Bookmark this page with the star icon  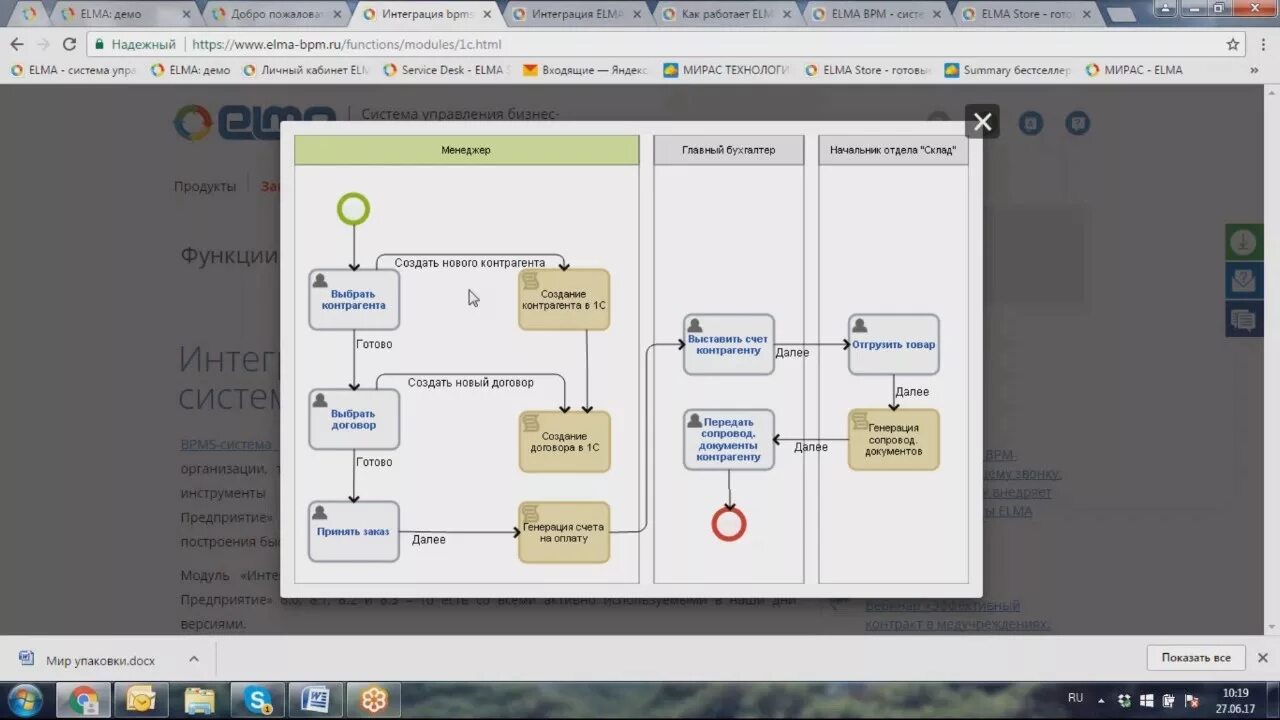pyautogui.click(x=1233, y=44)
